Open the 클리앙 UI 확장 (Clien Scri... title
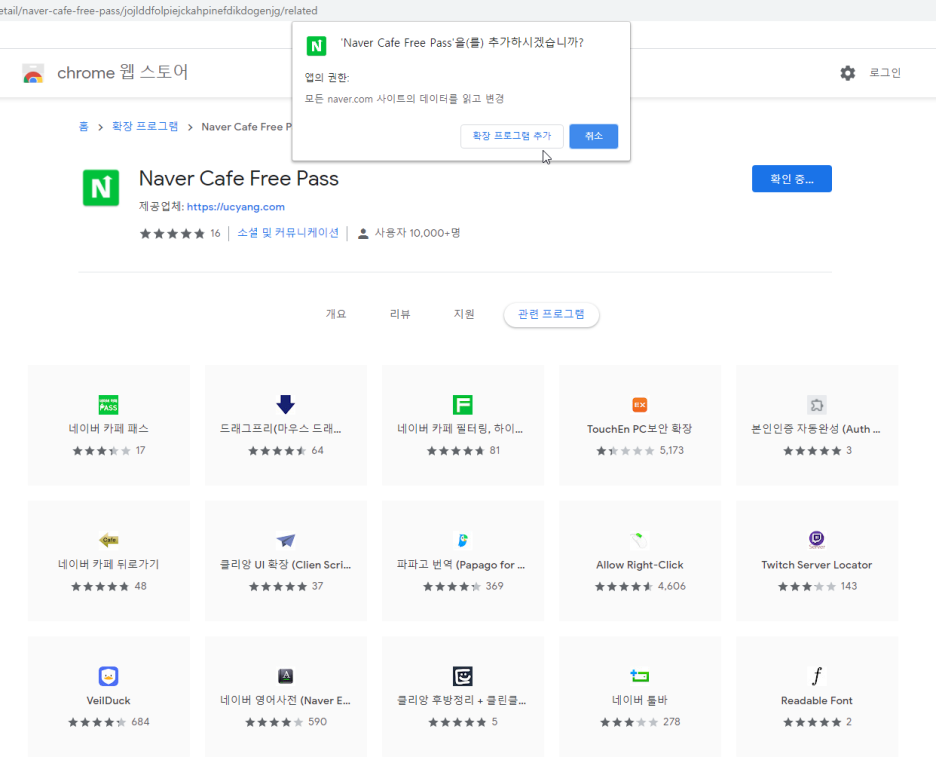936x763 pixels. [x=285, y=564]
